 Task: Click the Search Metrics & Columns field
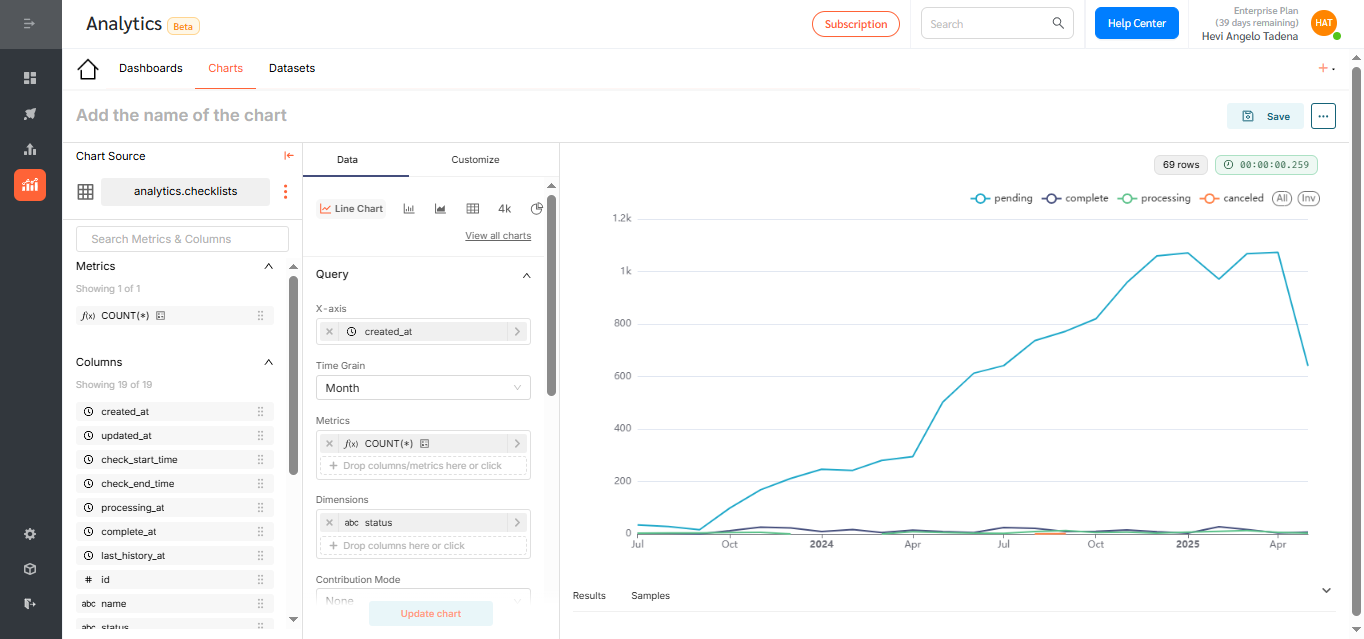pyautogui.click(x=182, y=239)
